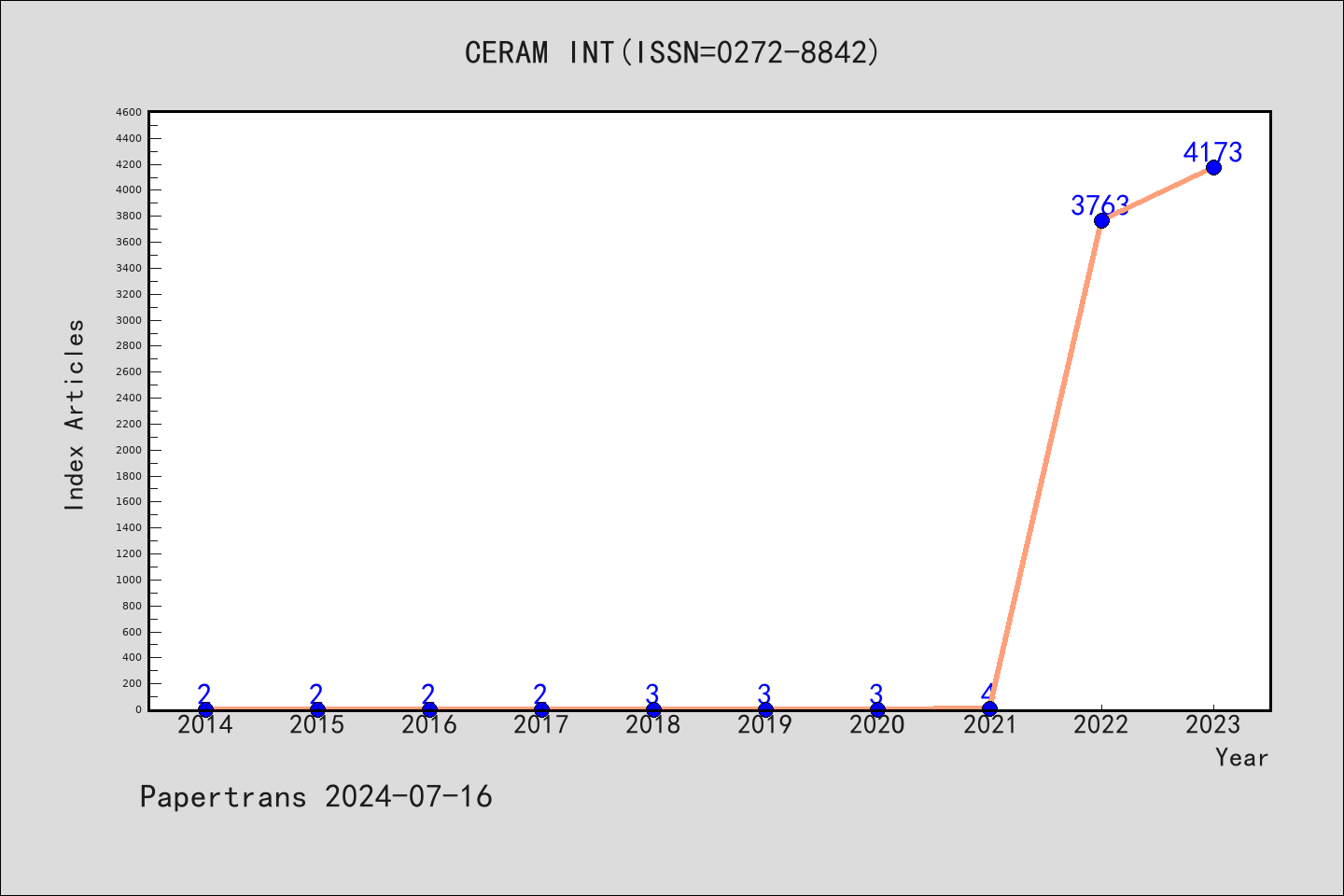Click the 2020 data point marker
The height and width of the screenshot is (896, 1344).
click(877, 709)
